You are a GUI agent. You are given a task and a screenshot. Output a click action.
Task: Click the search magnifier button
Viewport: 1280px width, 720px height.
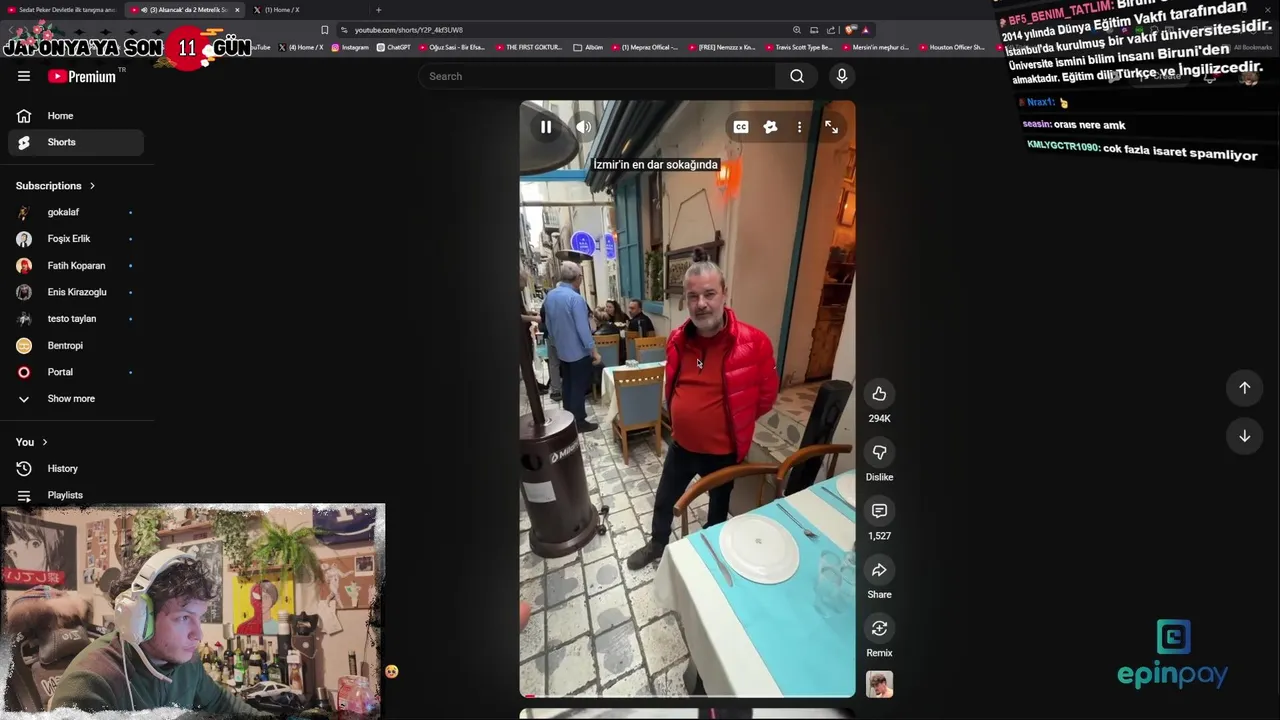(x=797, y=76)
